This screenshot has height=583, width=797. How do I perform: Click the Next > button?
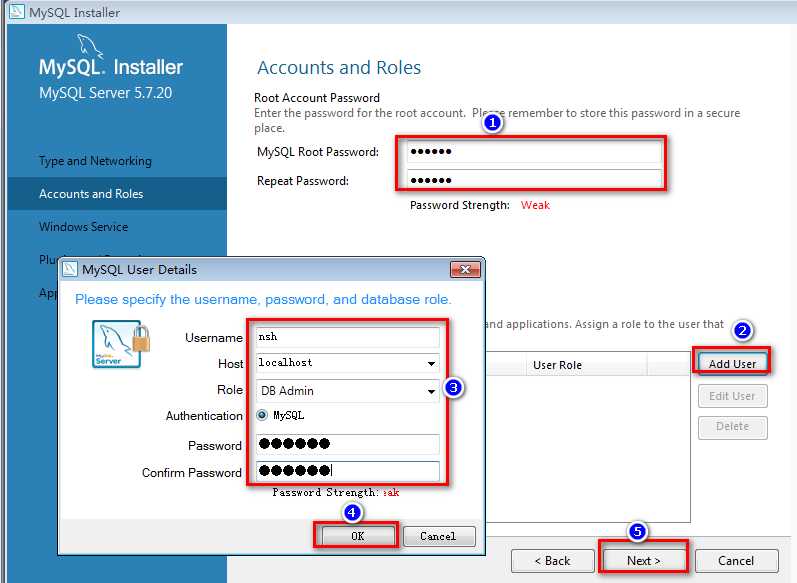(643, 561)
